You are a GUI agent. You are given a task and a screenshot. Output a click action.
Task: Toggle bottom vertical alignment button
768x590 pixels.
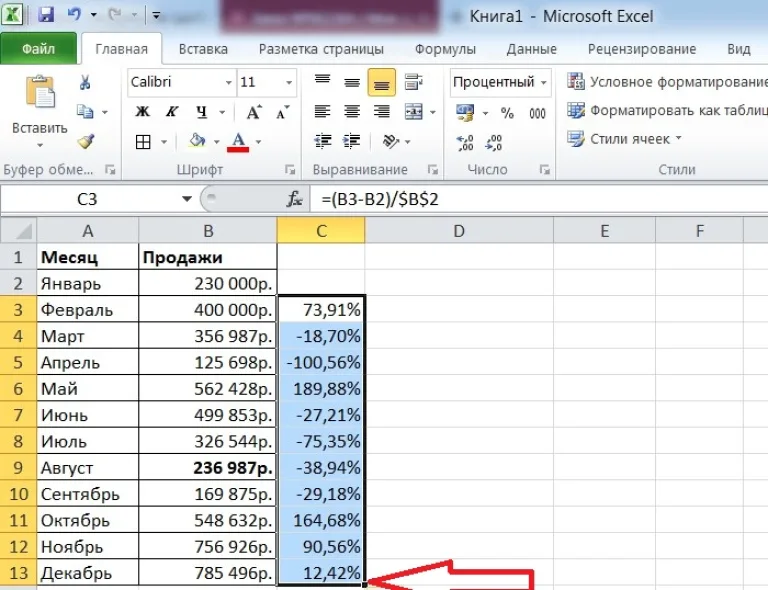382,82
